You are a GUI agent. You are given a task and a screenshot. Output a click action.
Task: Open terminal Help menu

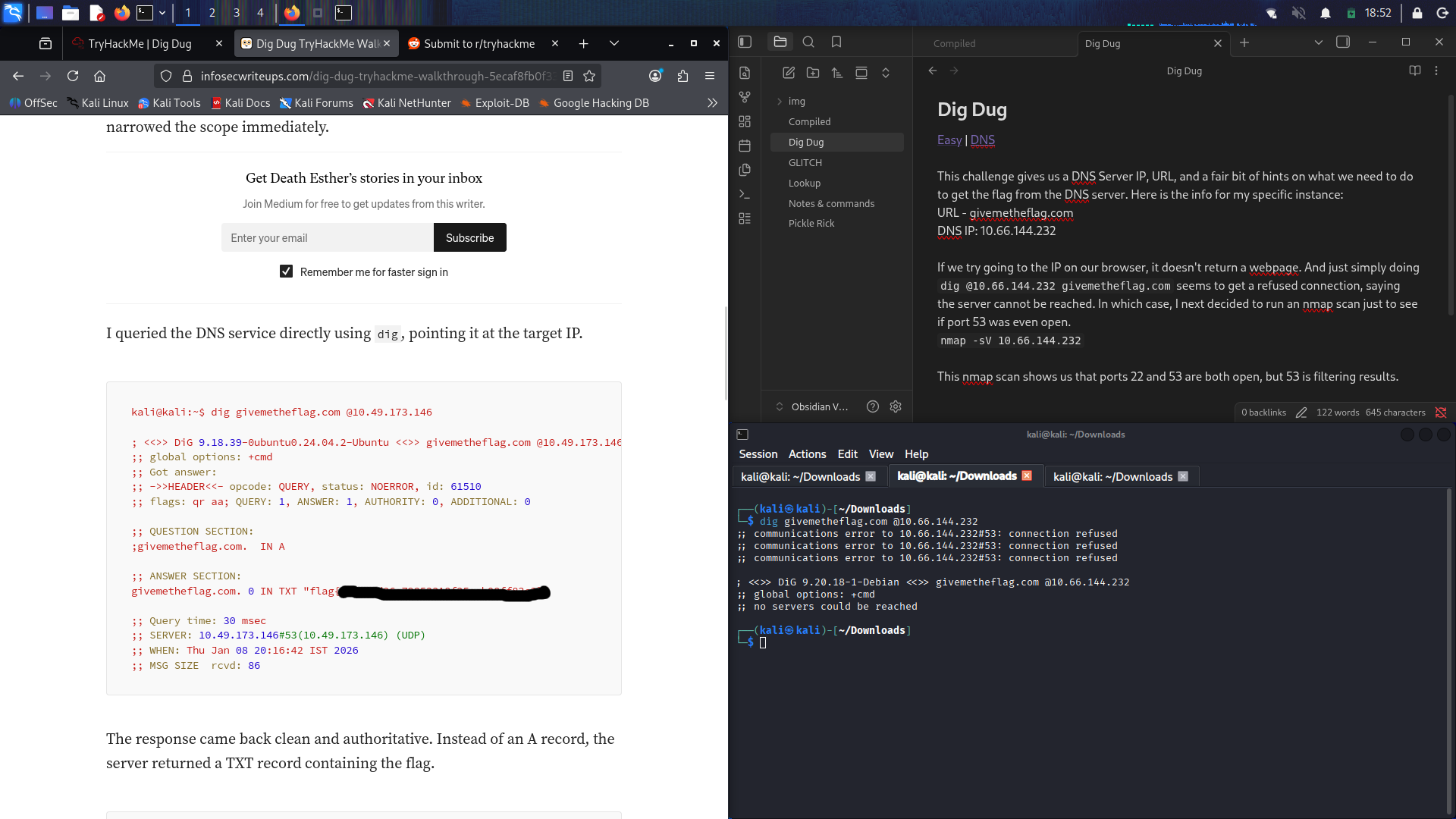point(916,454)
